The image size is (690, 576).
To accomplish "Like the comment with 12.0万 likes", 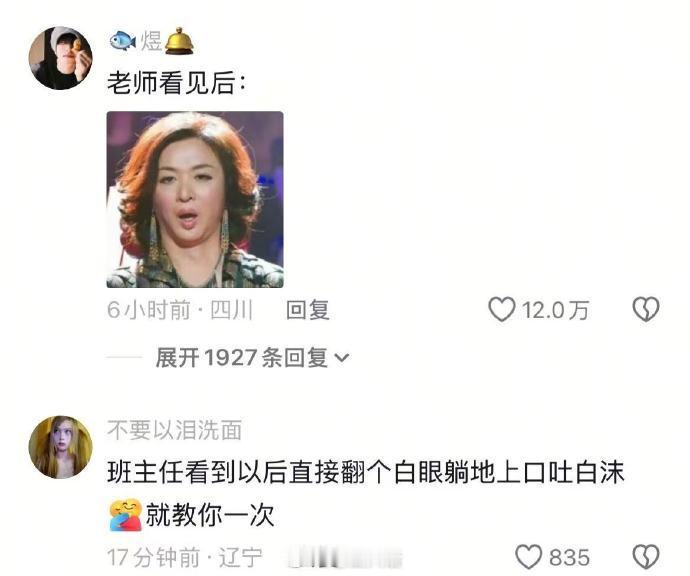I will pos(502,309).
